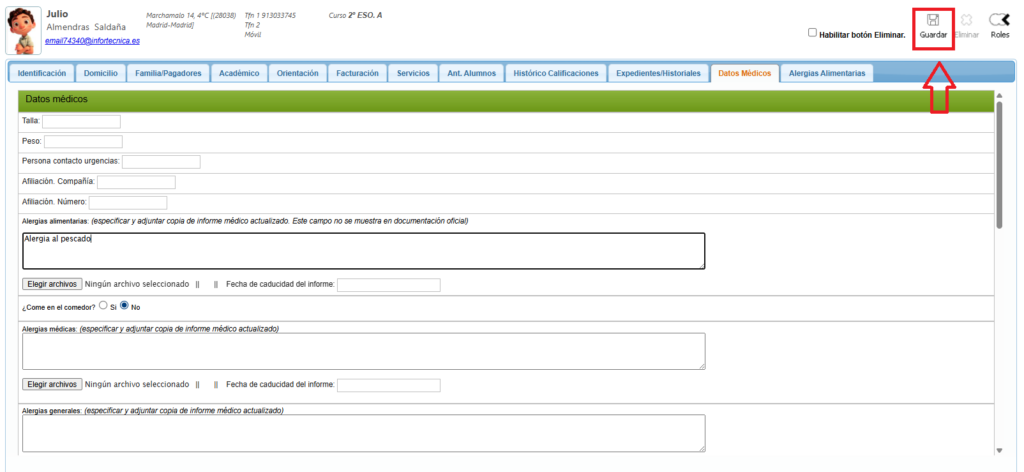This screenshot has height=472, width=1024.
Task: Click the first Fecha de caducidad del informe field
Action: pos(388,285)
